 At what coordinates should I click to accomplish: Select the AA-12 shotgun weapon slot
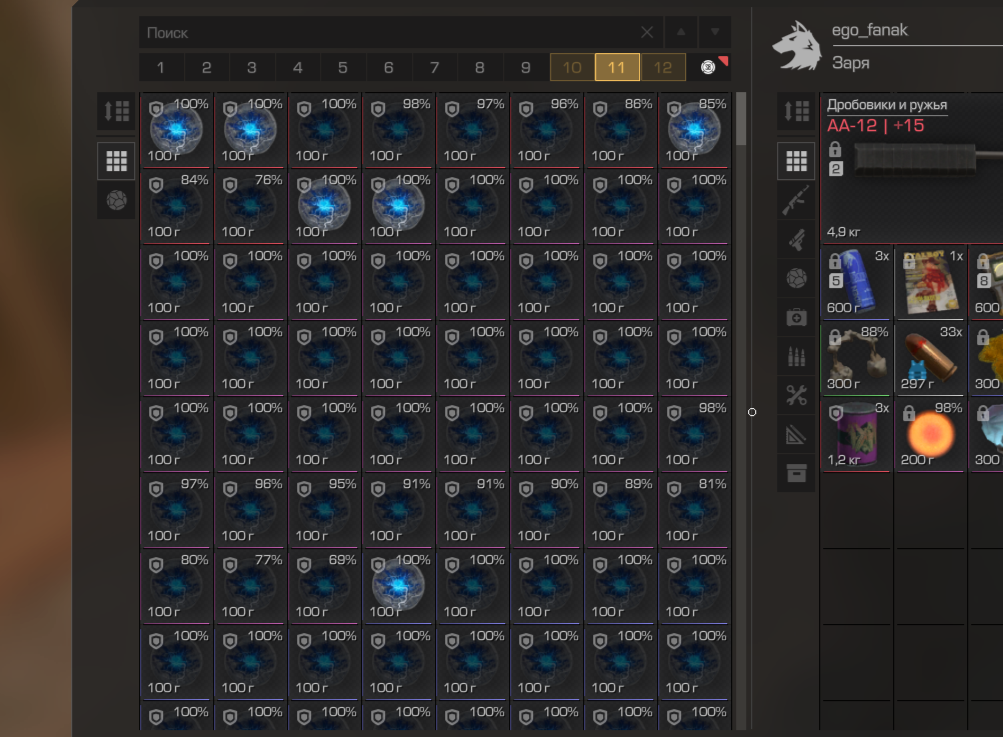tap(912, 169)
